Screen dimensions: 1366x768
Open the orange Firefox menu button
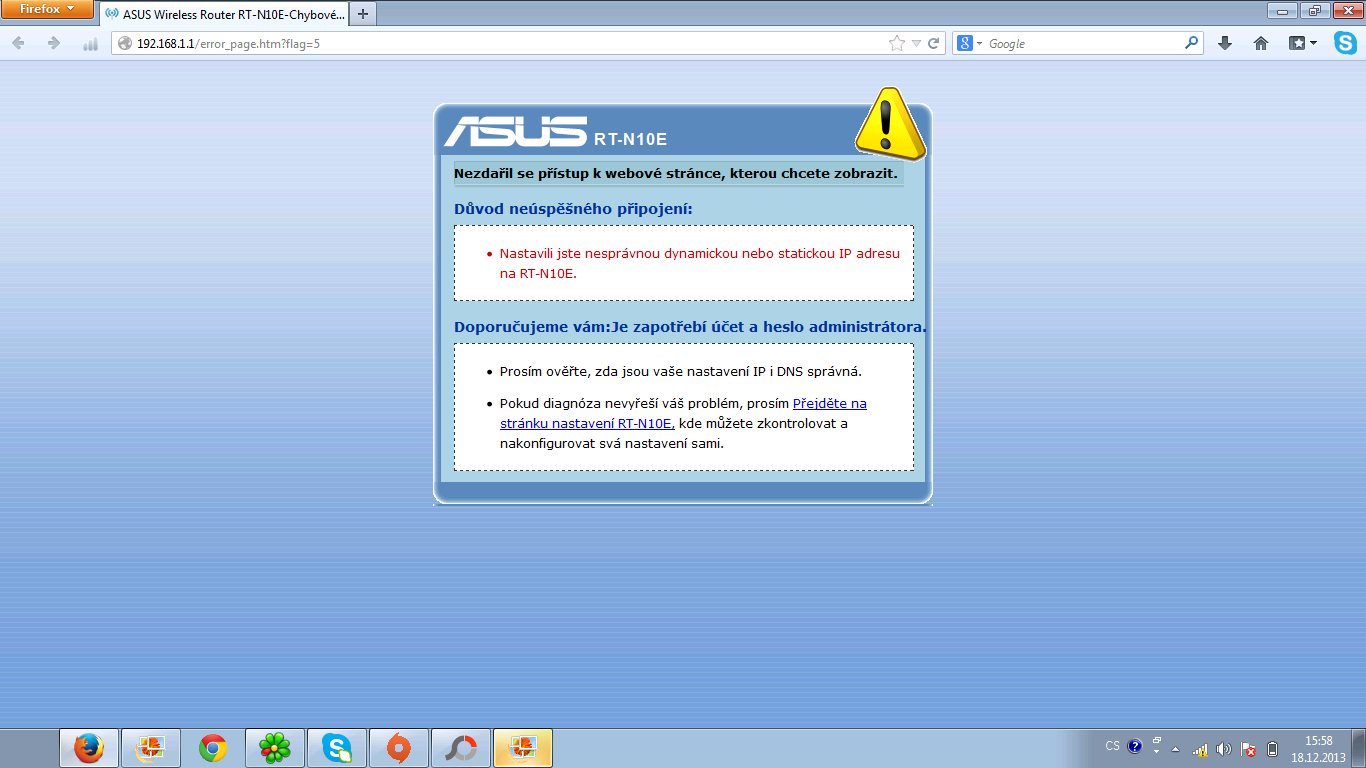point(48,9)
